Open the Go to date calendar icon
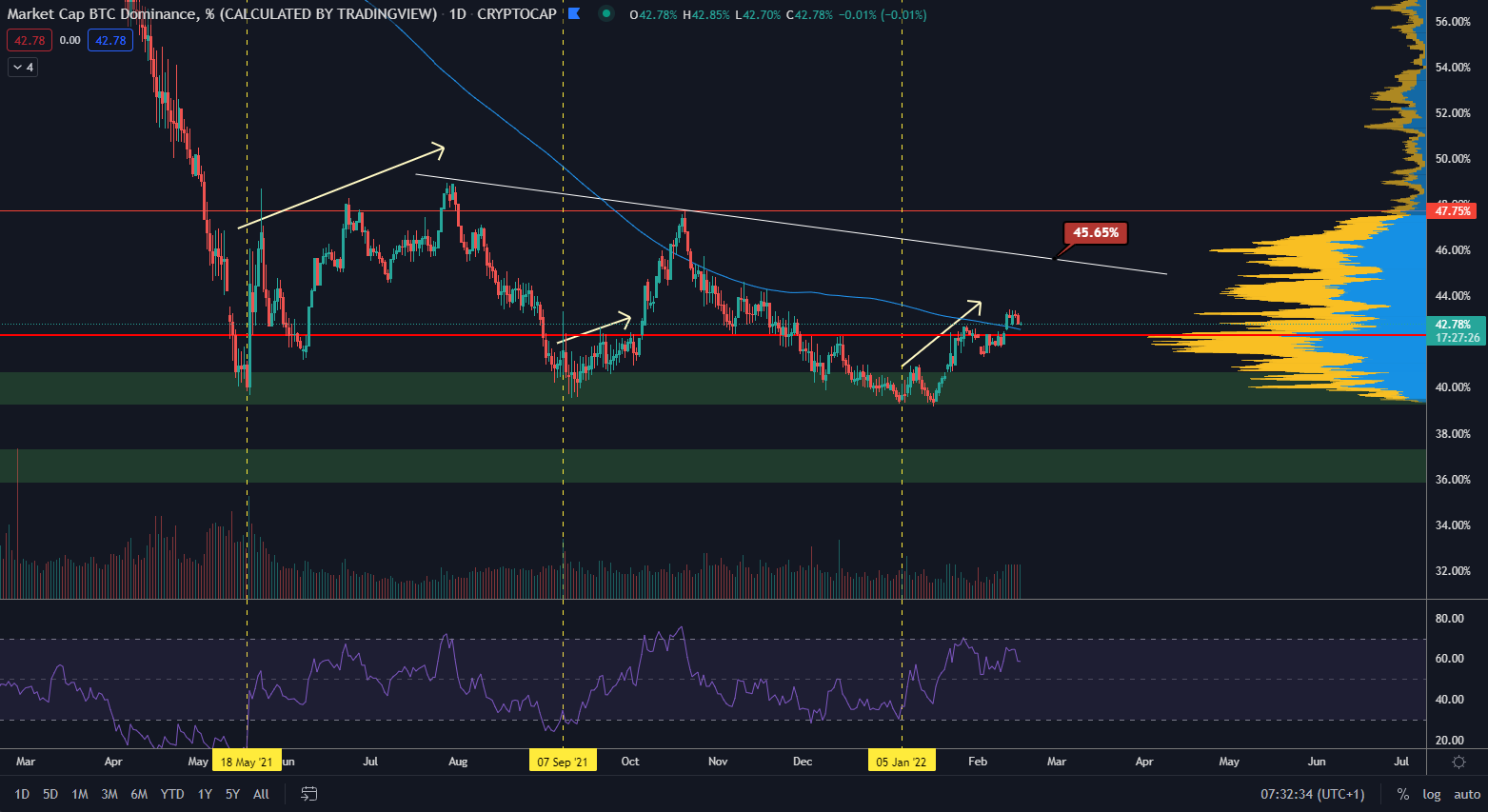The image size is (1488, 812). coord(308,794)
